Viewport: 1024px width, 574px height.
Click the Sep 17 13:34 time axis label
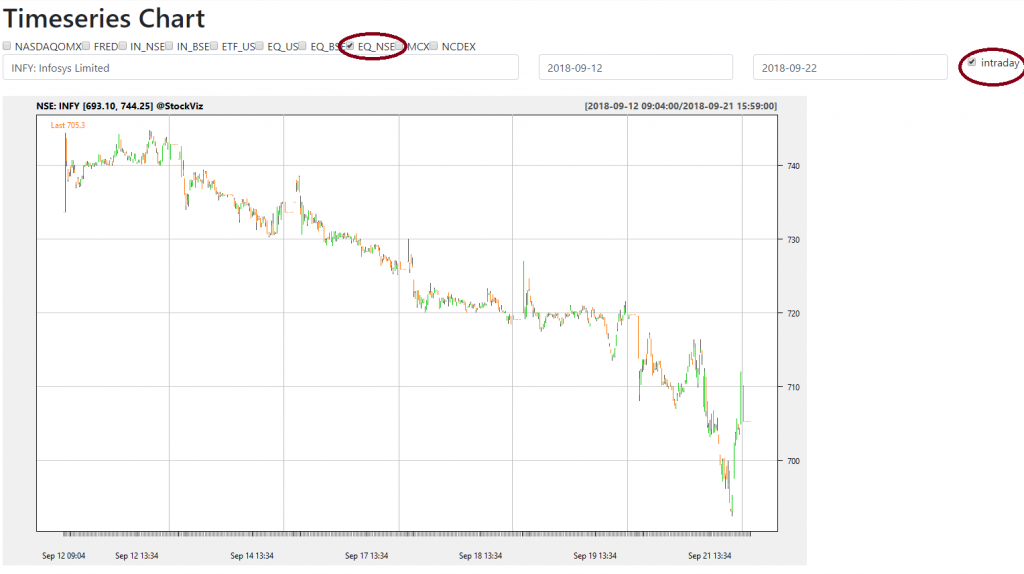[x=366, y=555]
